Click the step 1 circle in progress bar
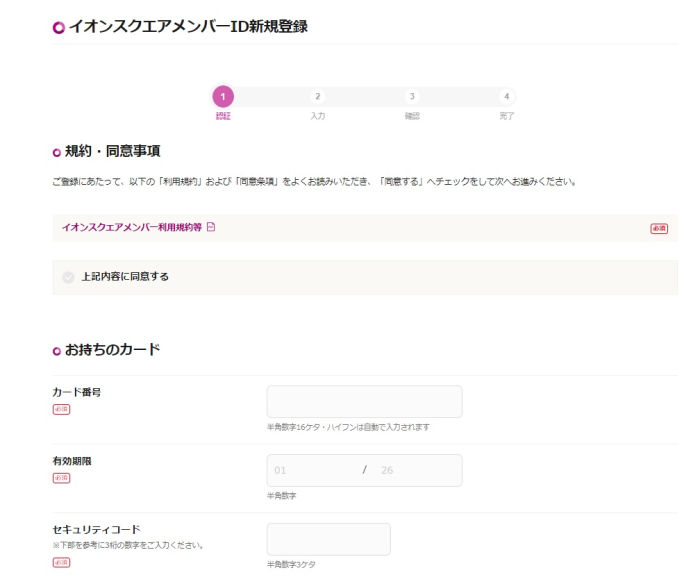This screenshot has width=700, height=581. tap(223, 96)
